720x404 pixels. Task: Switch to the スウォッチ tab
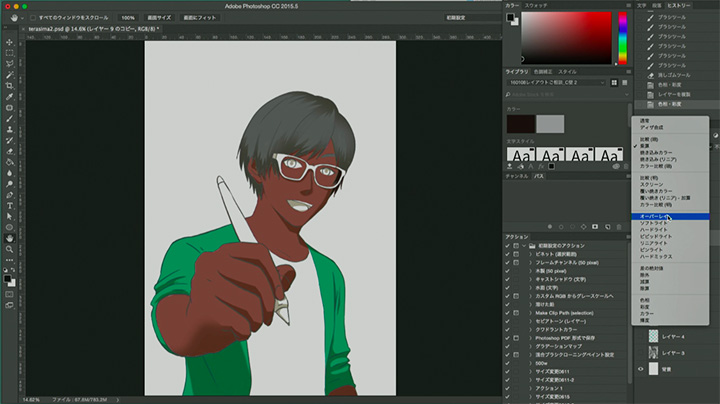click(x=536, y=6)
